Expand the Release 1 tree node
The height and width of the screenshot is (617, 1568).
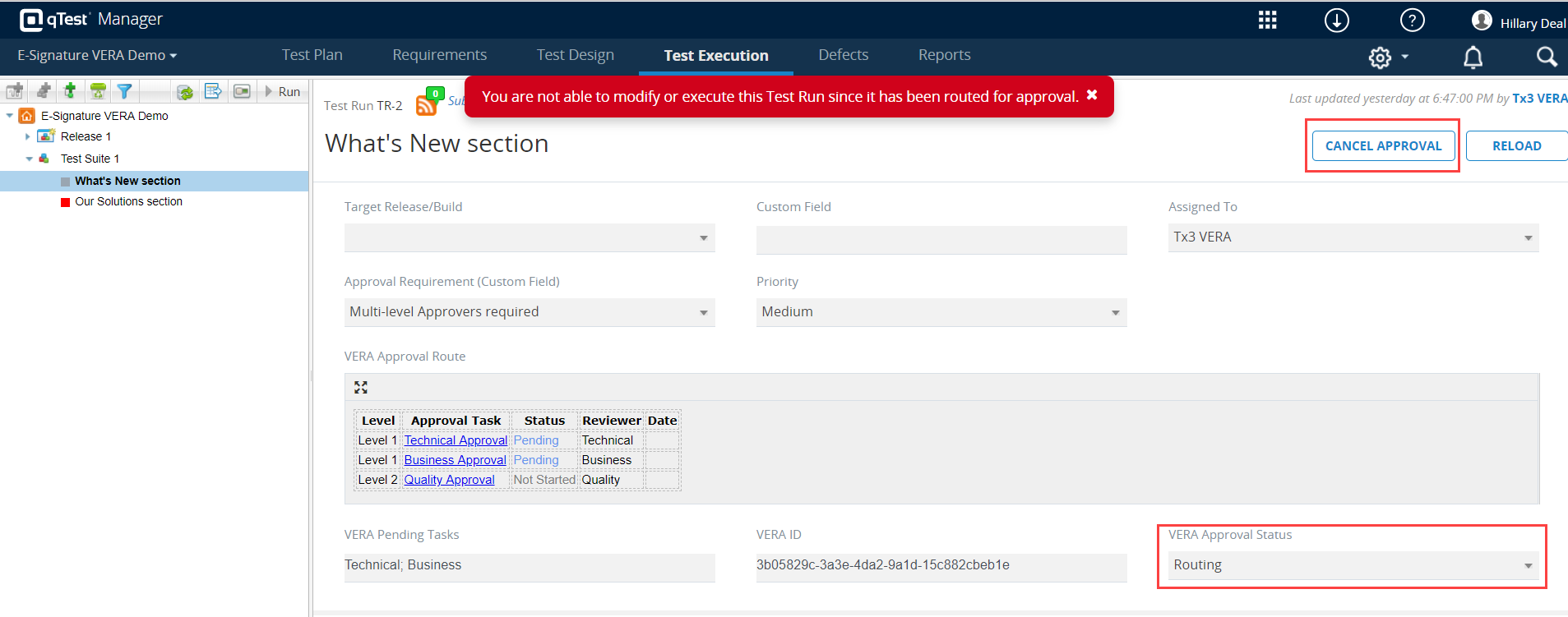(28, 136)
